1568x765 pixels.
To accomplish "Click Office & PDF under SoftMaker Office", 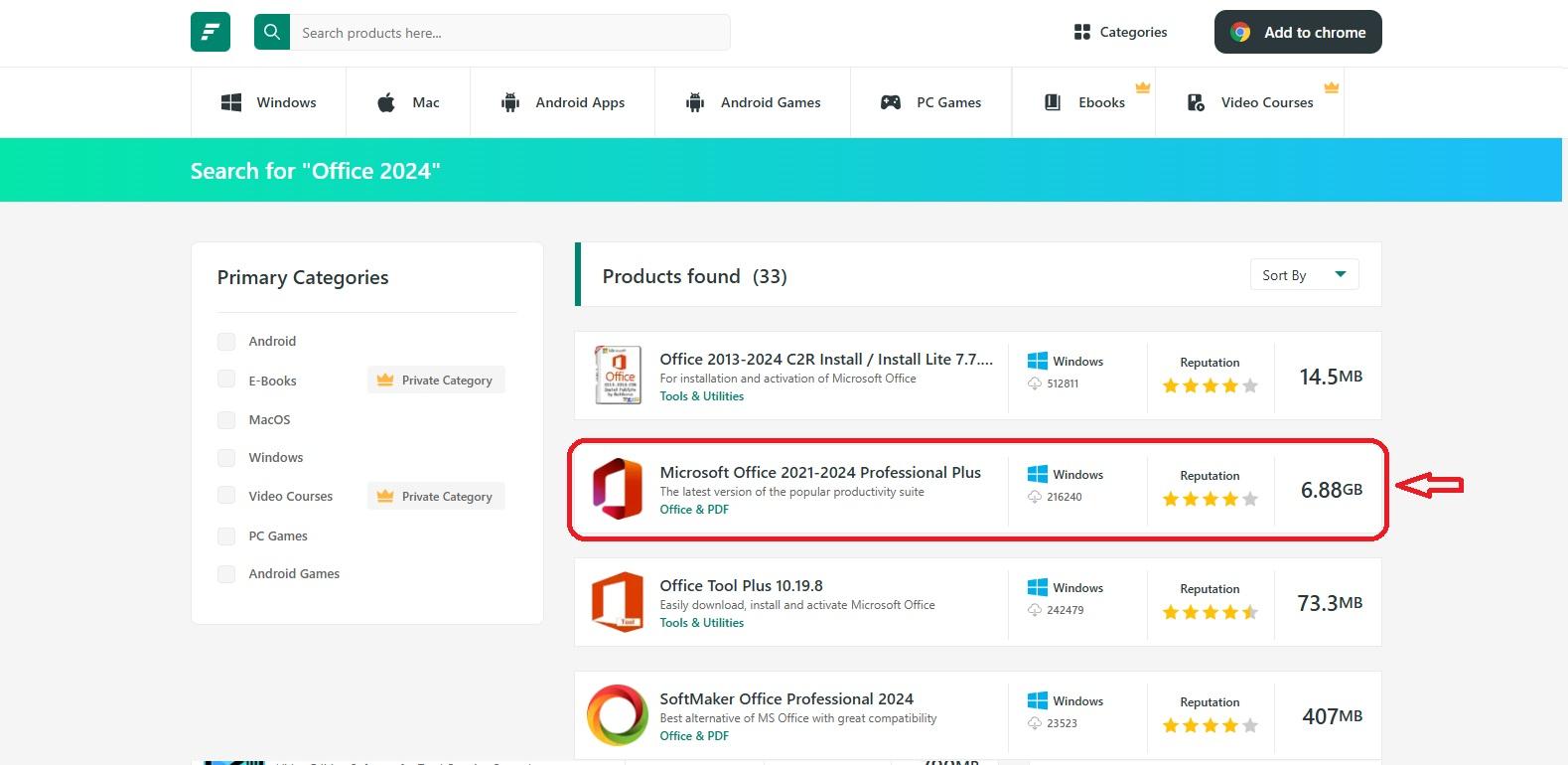I will tap(694, 736).
